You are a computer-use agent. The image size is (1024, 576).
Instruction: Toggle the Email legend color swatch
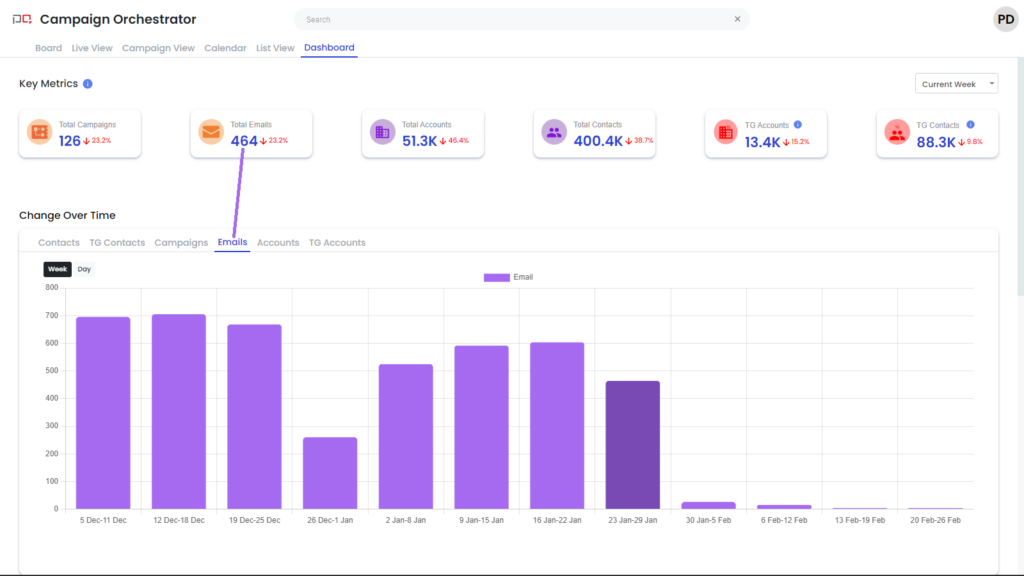coord(496,277)
